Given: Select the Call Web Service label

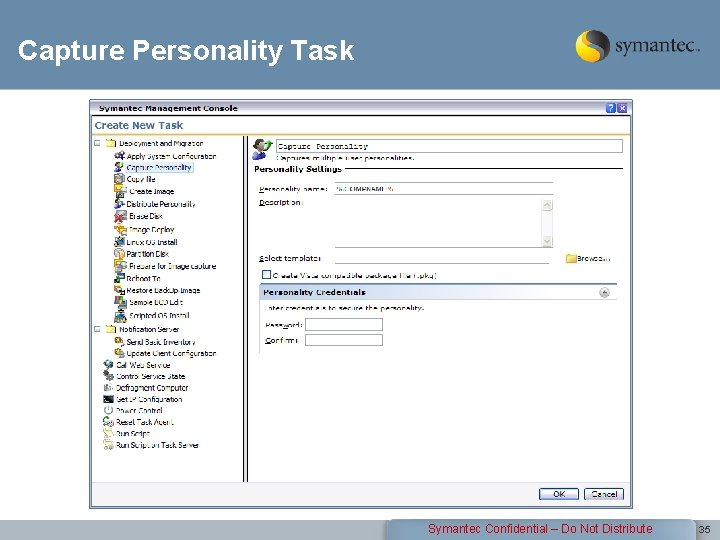Looking at the screenshot, I should point(143,365).
